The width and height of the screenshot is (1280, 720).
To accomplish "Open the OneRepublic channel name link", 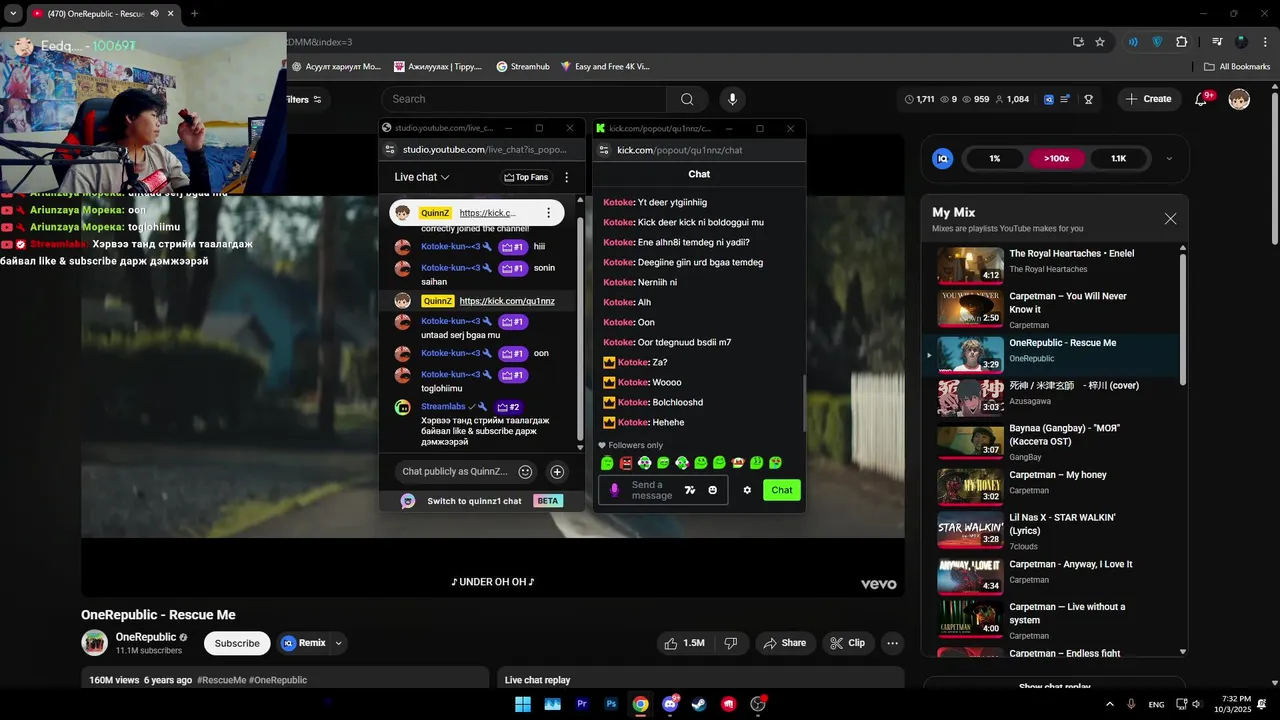I will [x=146, y=637].
